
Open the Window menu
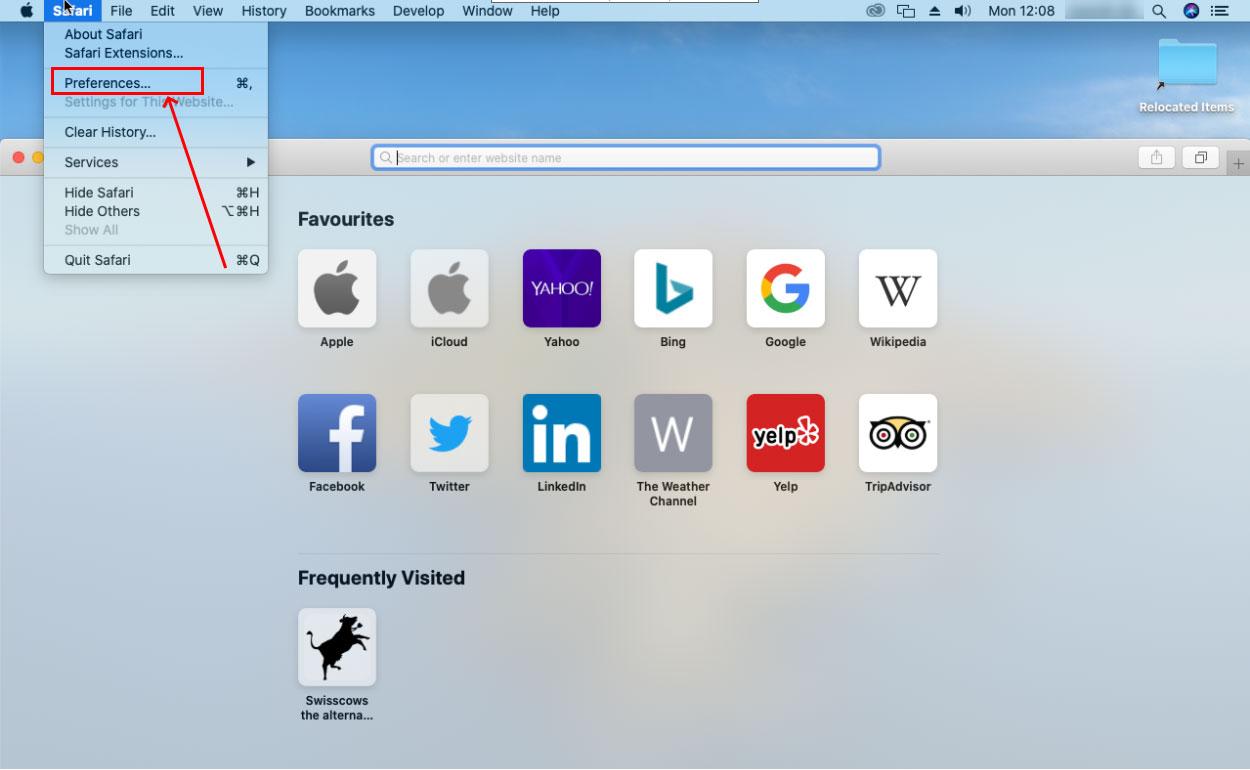point(487,11)
